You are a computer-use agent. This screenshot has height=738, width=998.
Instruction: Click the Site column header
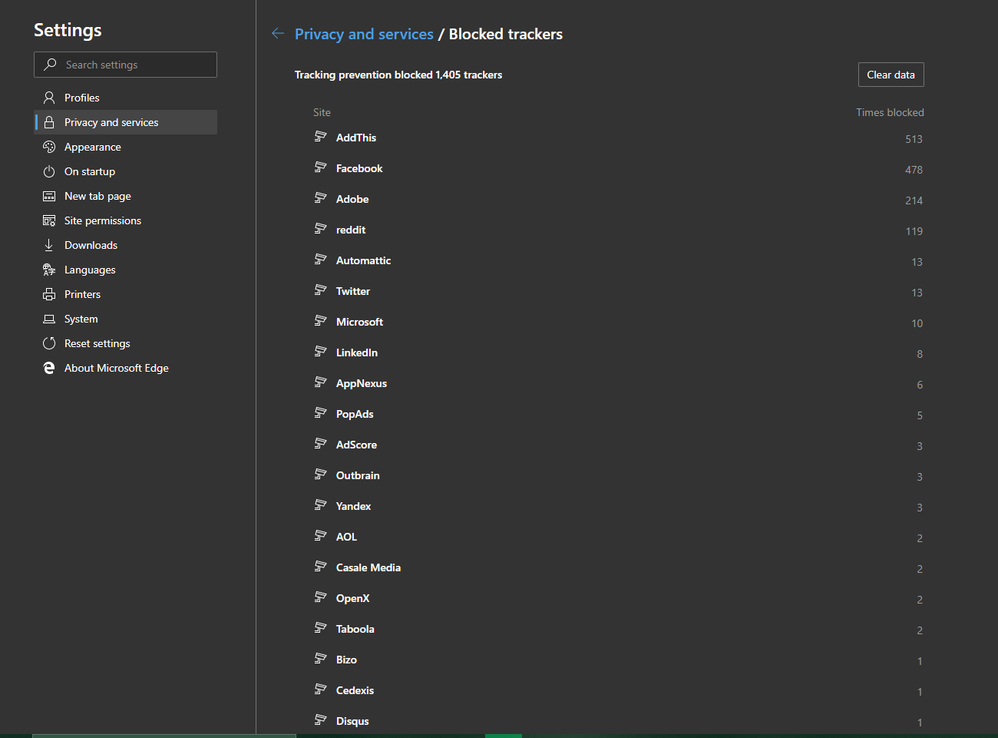pos(322,112)
